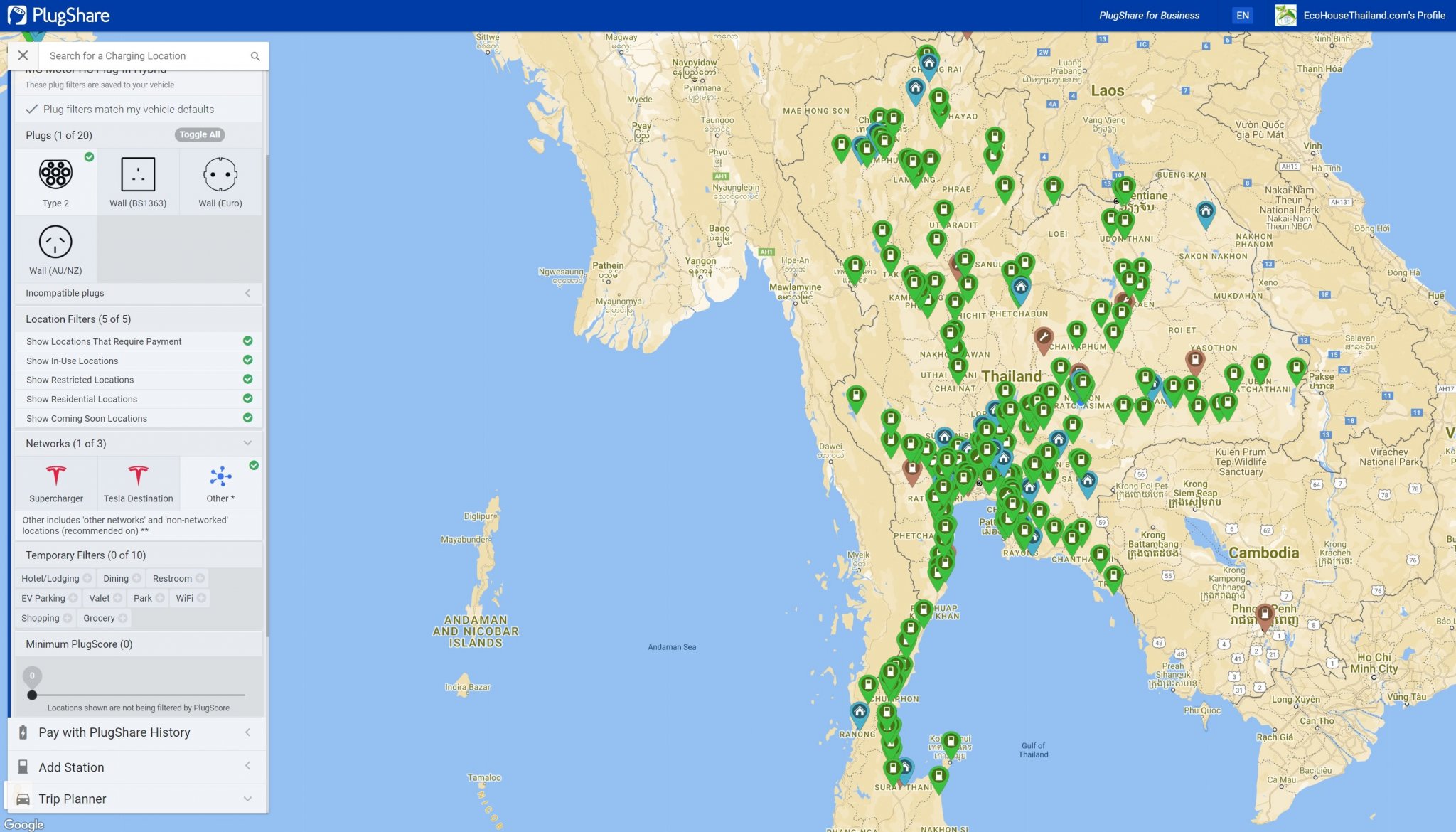Open PlugShare for Business link
Screen dimensions: 1456x832
pyautogui.click(x=1149, y=15)
